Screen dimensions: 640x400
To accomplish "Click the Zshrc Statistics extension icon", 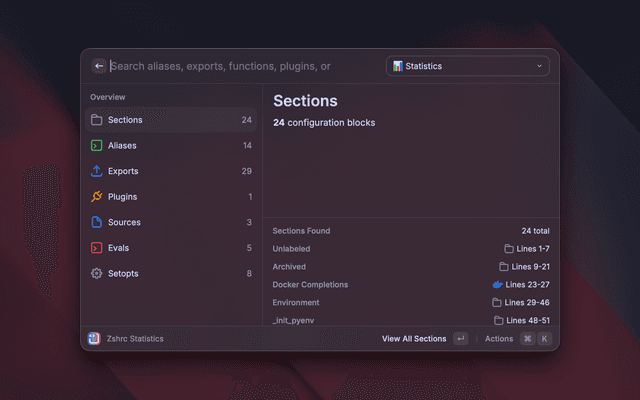I will pos(94,339).
